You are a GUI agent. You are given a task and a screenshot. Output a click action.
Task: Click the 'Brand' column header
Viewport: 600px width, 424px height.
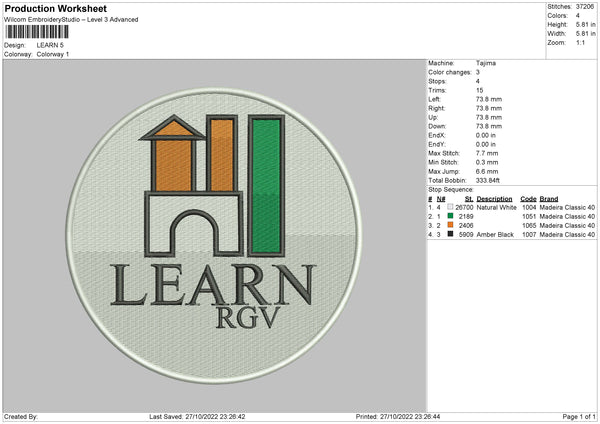[x=549, y=199]
